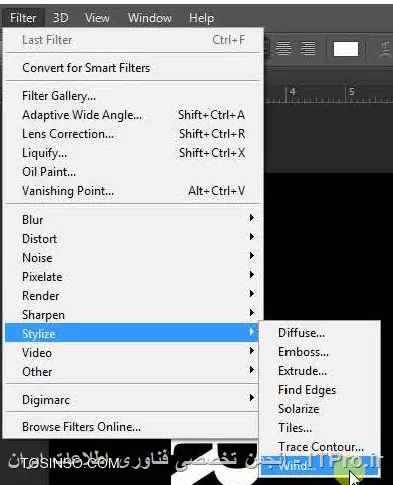393x485 pixels.
Task: Click right align text icon
Action: tap(308, 49)
